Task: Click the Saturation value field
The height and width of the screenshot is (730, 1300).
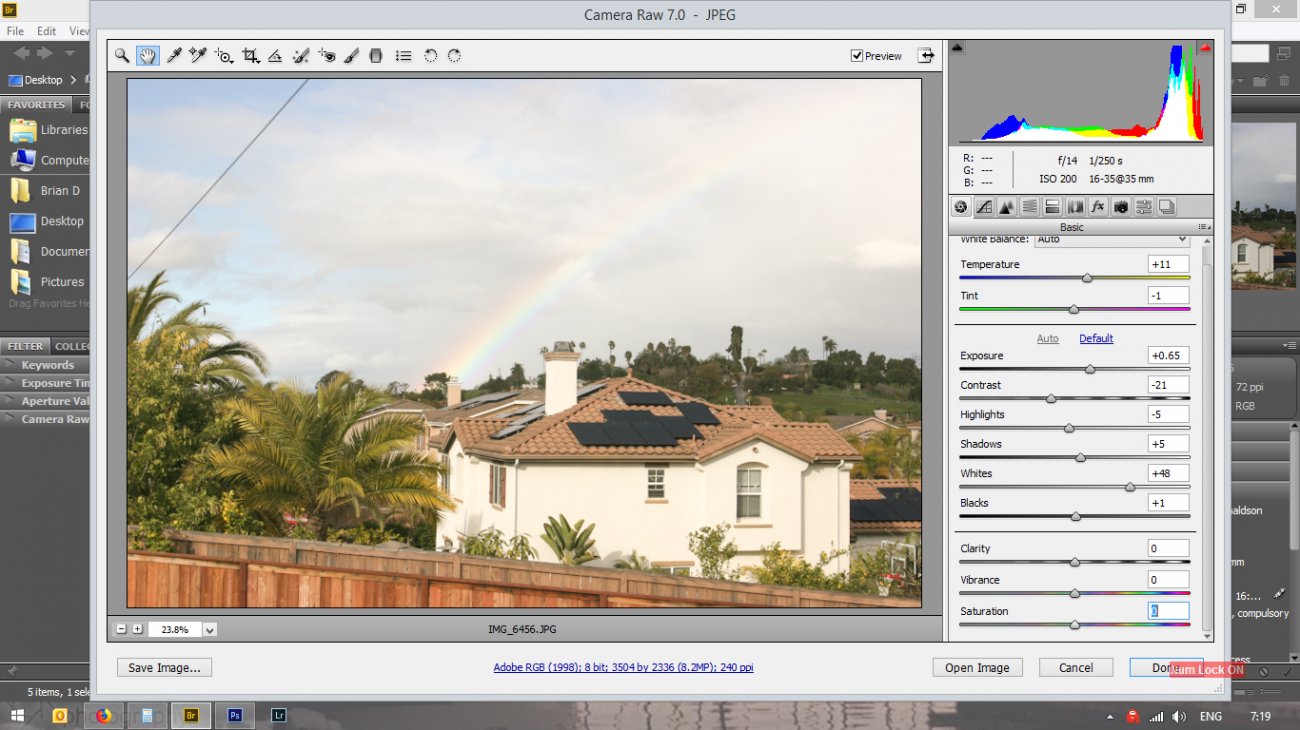Action: click(x=1169, y=611)
